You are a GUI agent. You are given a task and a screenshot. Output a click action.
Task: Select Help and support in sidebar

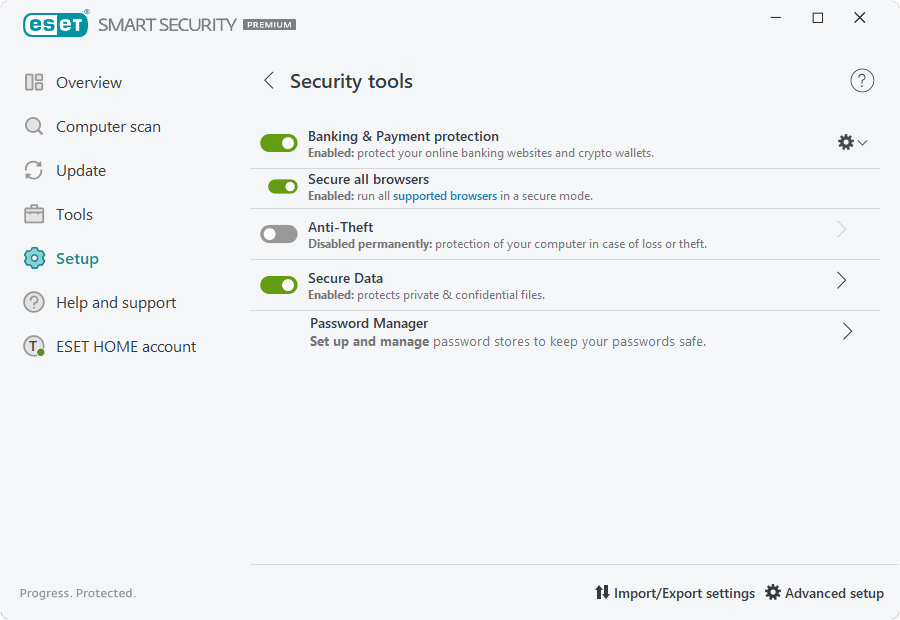pyautogui.click(x=116, y=303)
